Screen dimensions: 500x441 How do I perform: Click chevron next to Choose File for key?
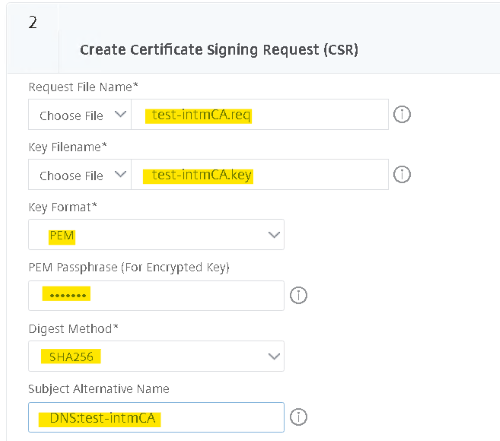click(120, 174)
